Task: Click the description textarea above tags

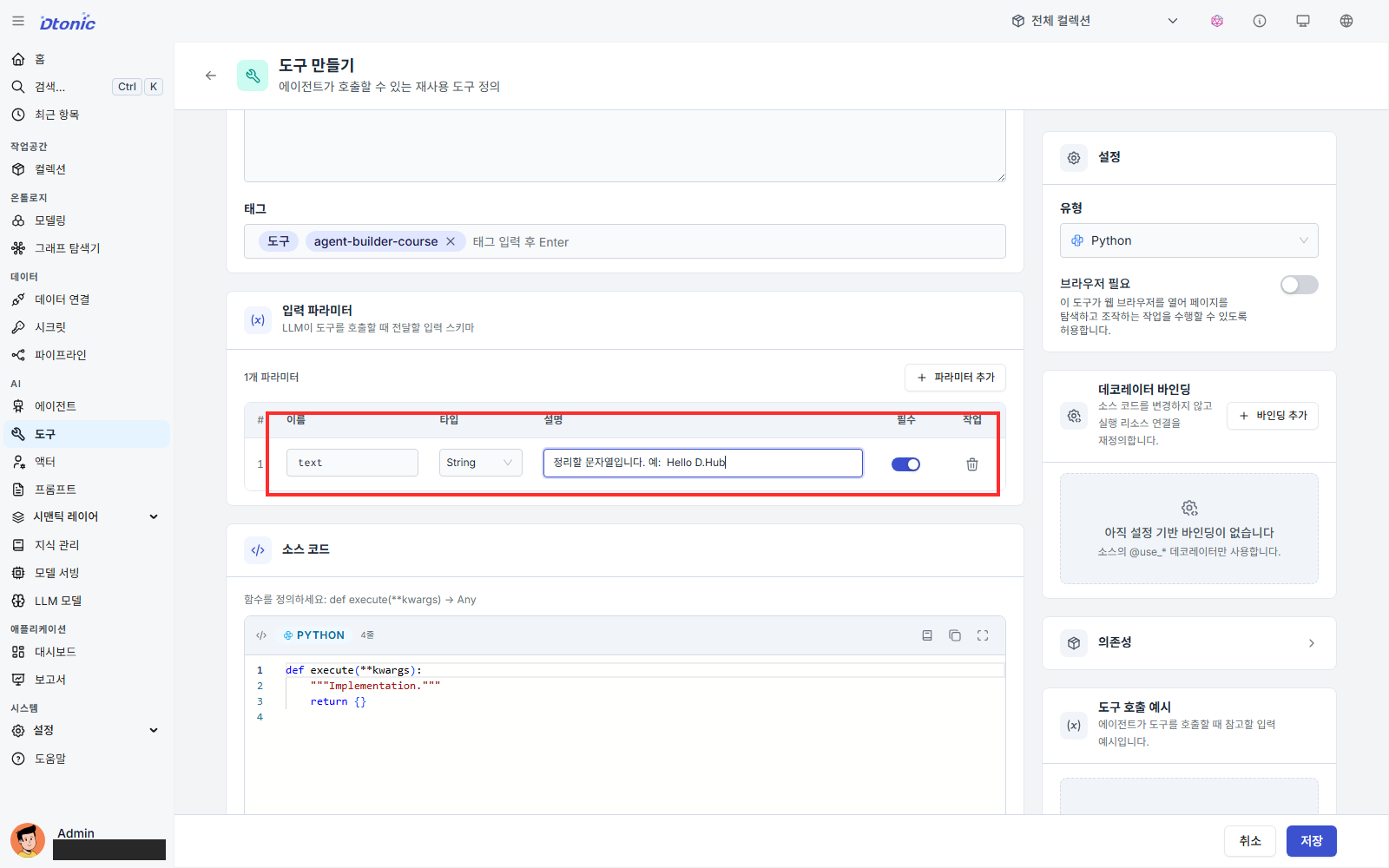Action: (x=624, y=146)
